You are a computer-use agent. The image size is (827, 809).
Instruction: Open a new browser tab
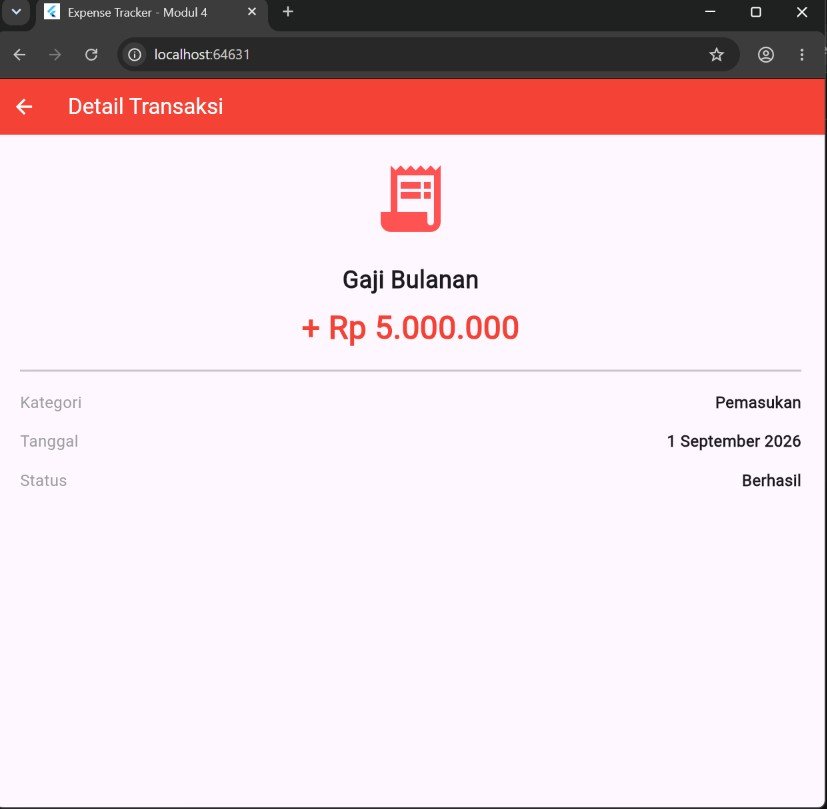[287, 12]
